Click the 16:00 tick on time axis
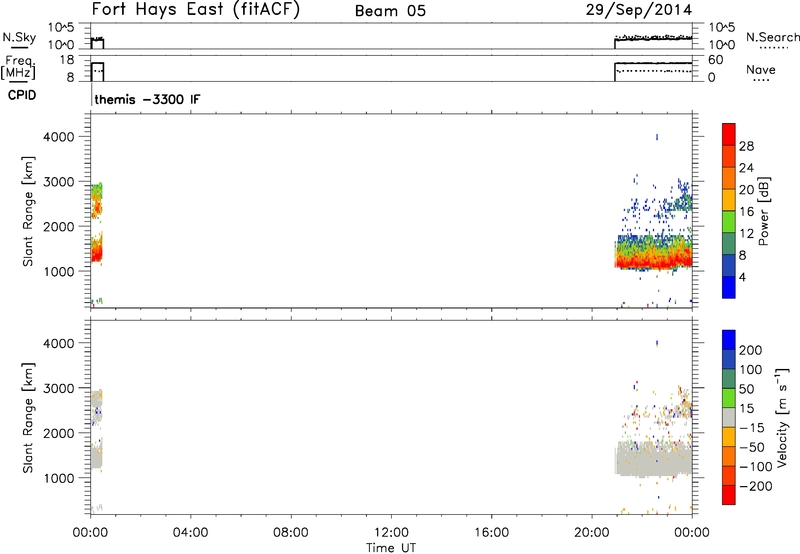This screenshot has width=800, height=554. [492, 532]
